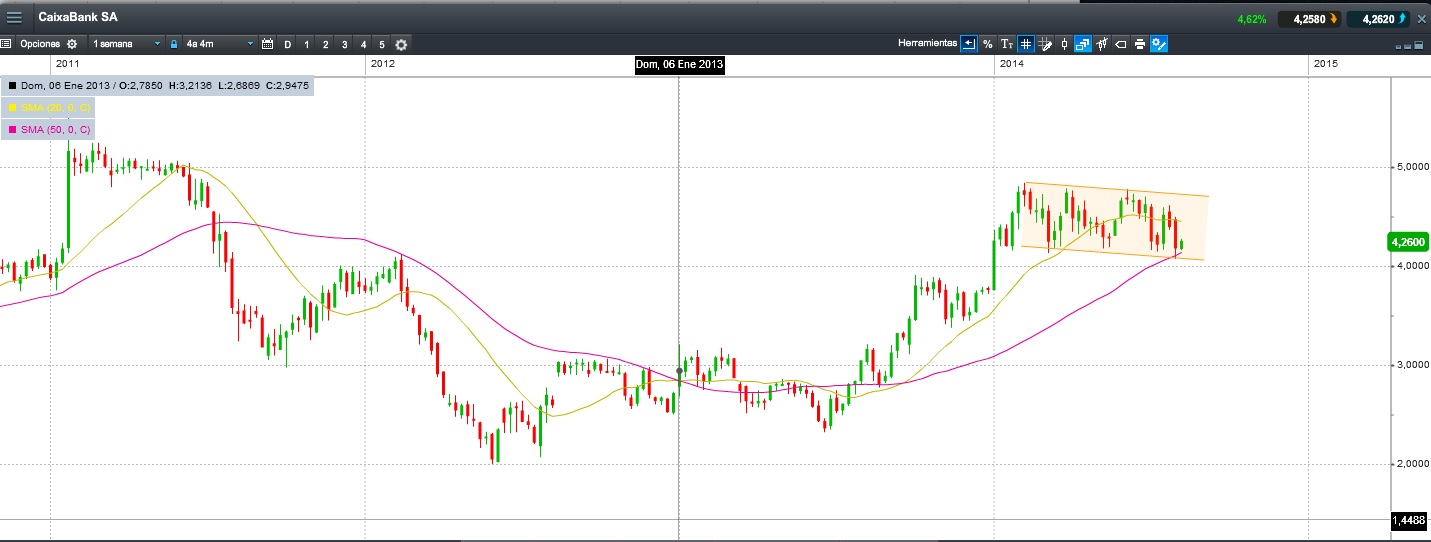Select preset 5 in the toolbar

click(382, 44)
